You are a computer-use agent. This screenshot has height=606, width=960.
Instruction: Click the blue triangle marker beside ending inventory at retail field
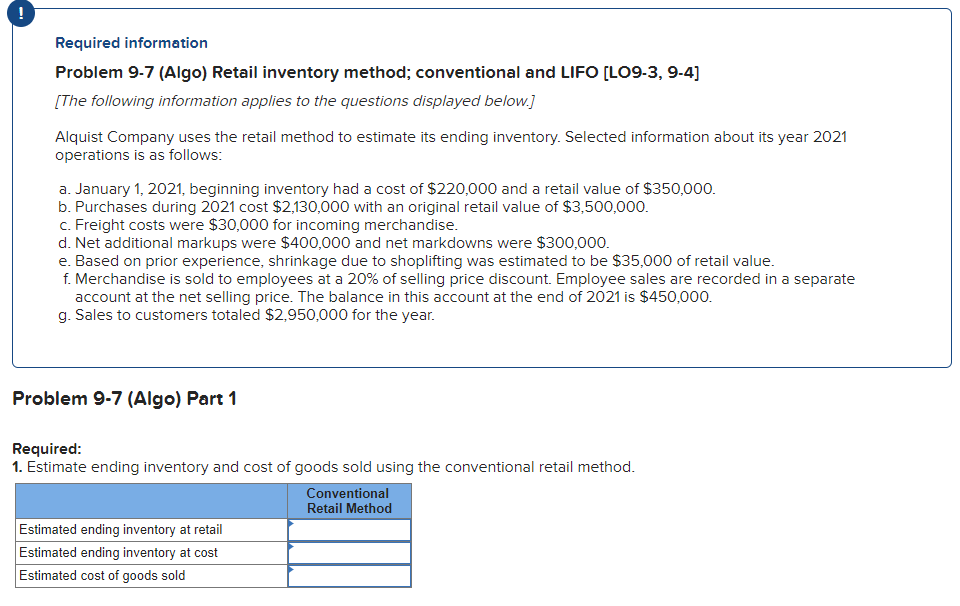[x=291, y=524]
